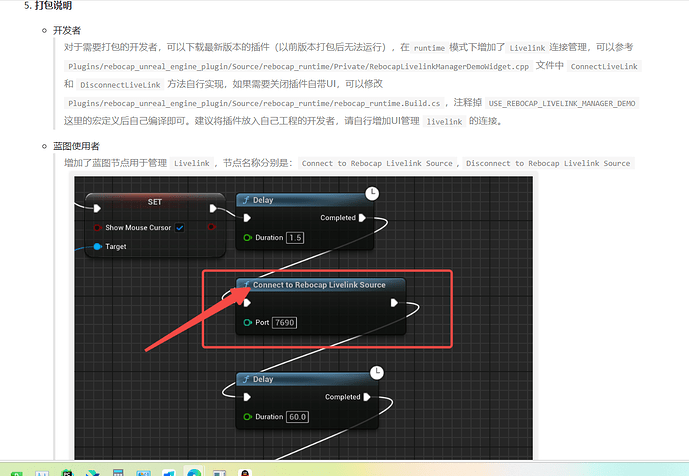Click the rebocap_runtime.Build.cs path code
Image resolution: width=689 pixels, height=476 pixels.
click(x=254, y=103)
